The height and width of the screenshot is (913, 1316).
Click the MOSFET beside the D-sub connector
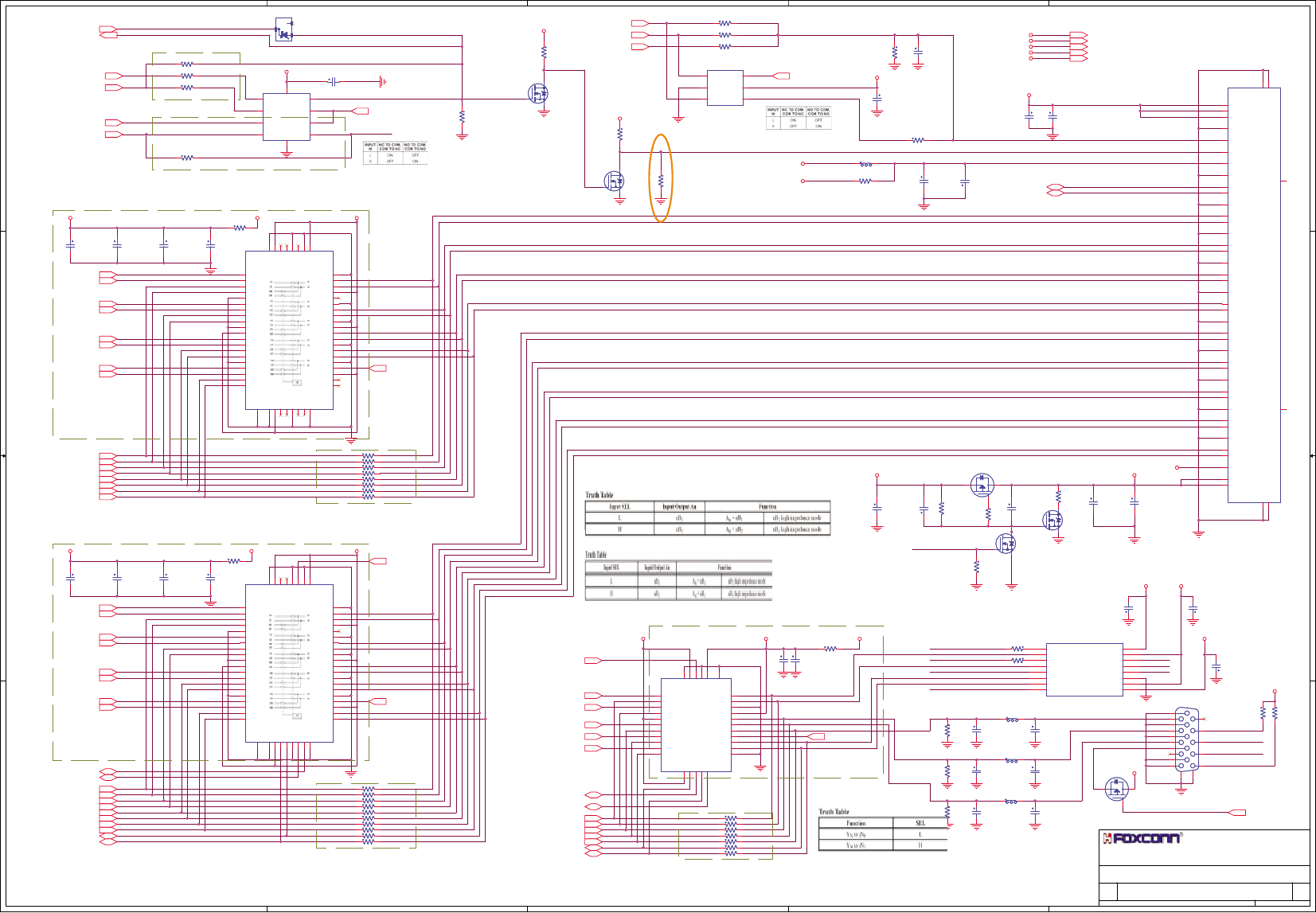(1116, 789)
